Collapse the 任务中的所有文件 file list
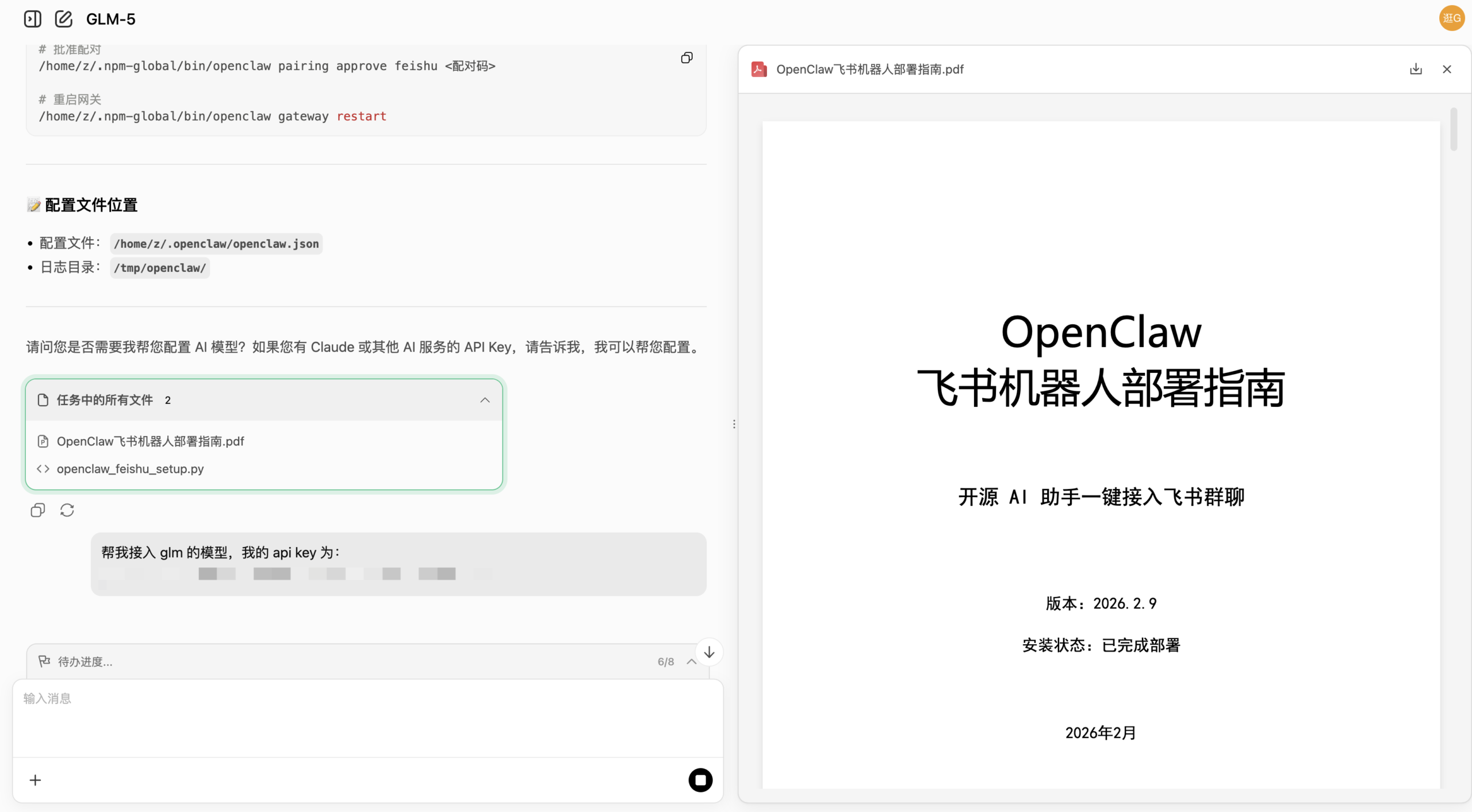Viewport: 1472px width, 812px height. [484, 400]
